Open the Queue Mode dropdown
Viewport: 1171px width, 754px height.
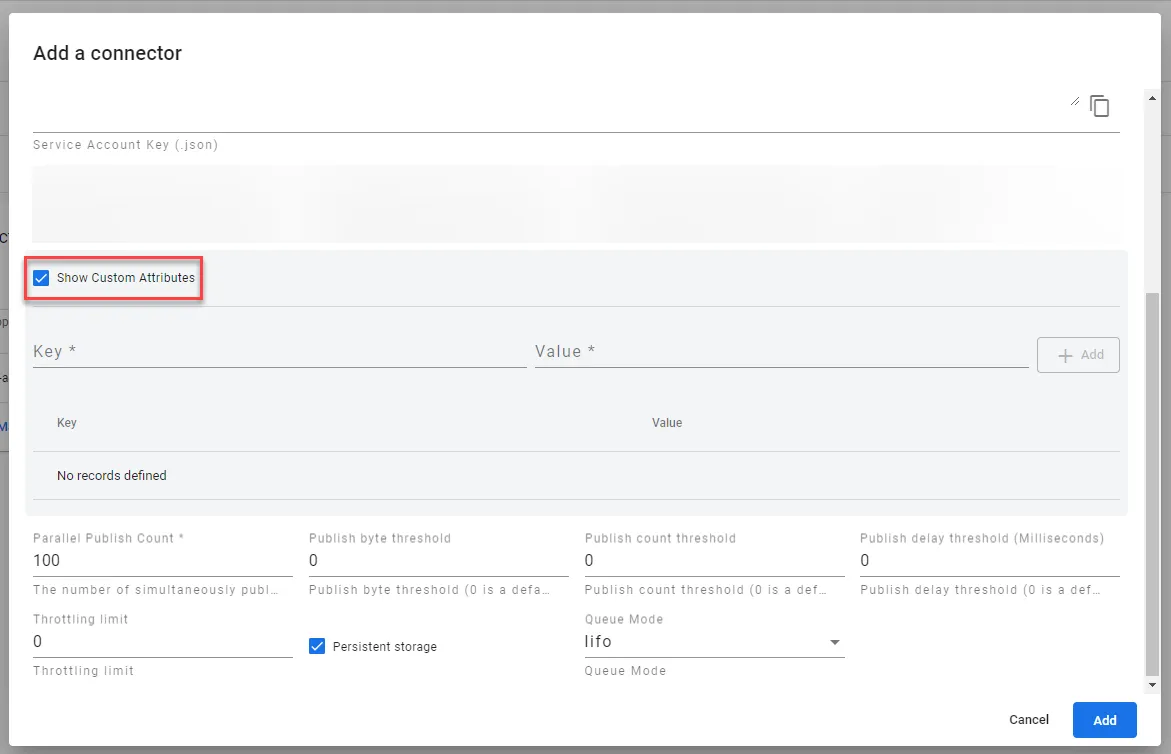pyautogui.click(x=714, y=642)
